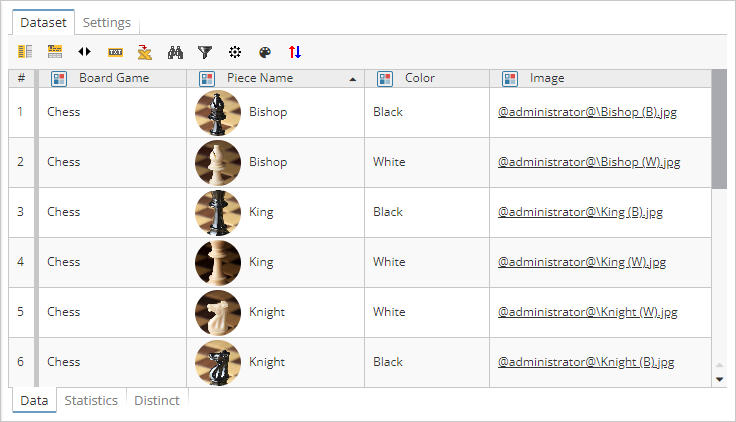
Task: Click Black color cell in row 3
Action: pos(427,212)
